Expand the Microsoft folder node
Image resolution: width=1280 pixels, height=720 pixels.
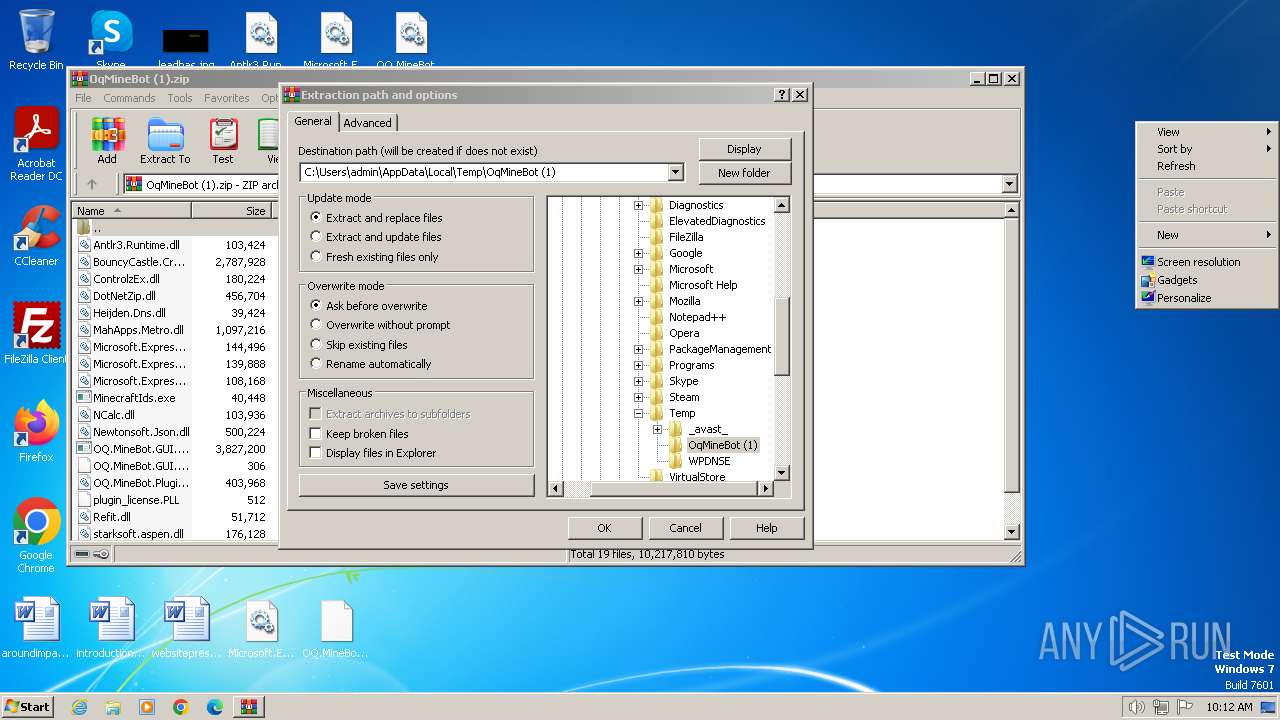[638, 269]
